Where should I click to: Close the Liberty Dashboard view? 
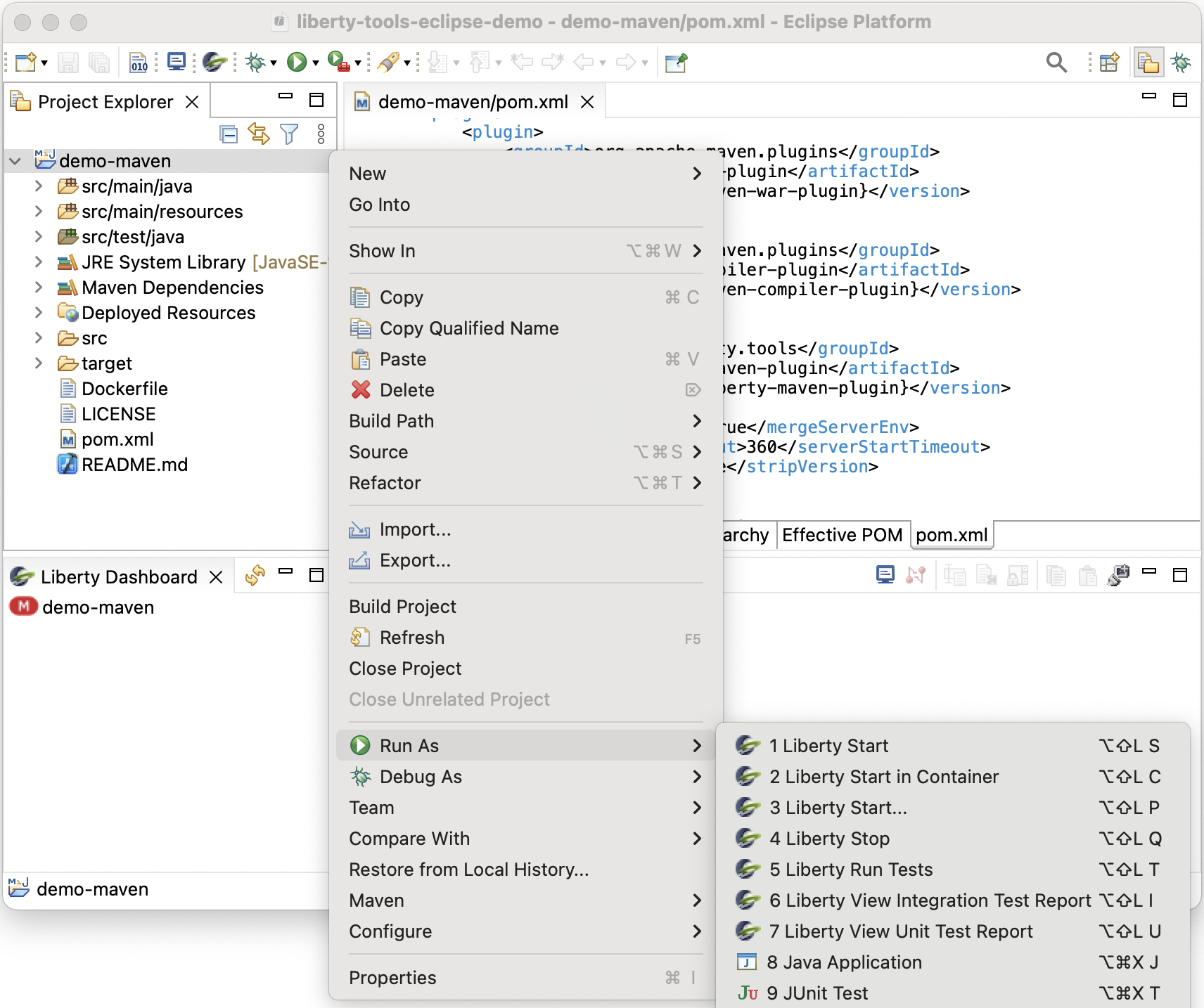point(216,577)
